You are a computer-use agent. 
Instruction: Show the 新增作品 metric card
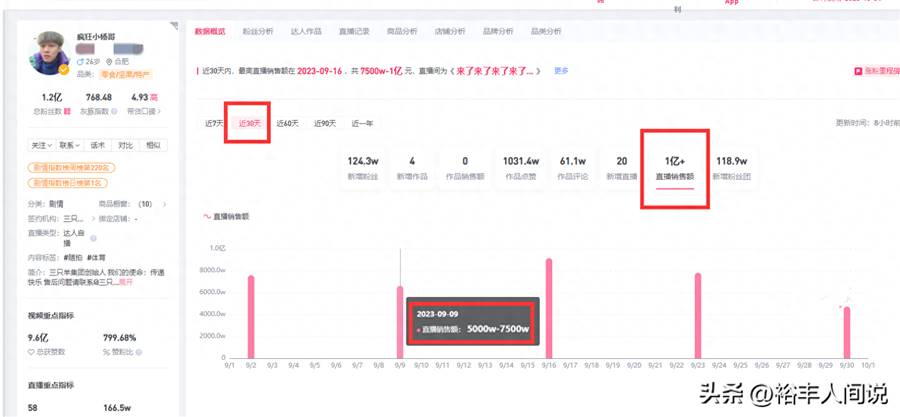tap(412, 169)
